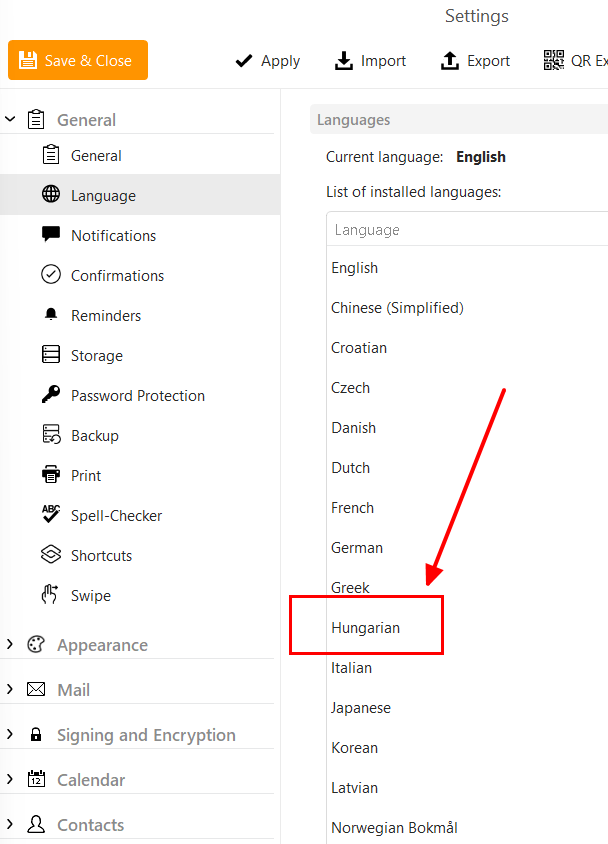Open the Shortcuts settings page

click(101, 556)
